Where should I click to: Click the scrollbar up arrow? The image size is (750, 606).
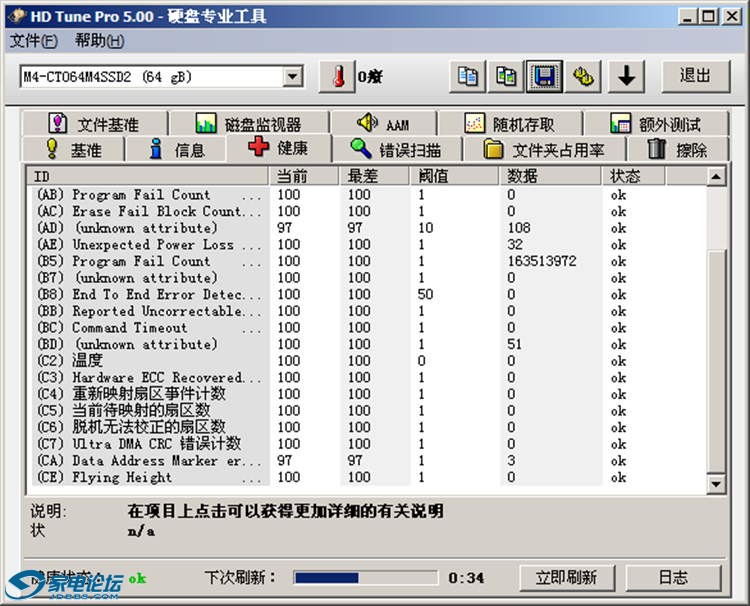tap(716, 177)
